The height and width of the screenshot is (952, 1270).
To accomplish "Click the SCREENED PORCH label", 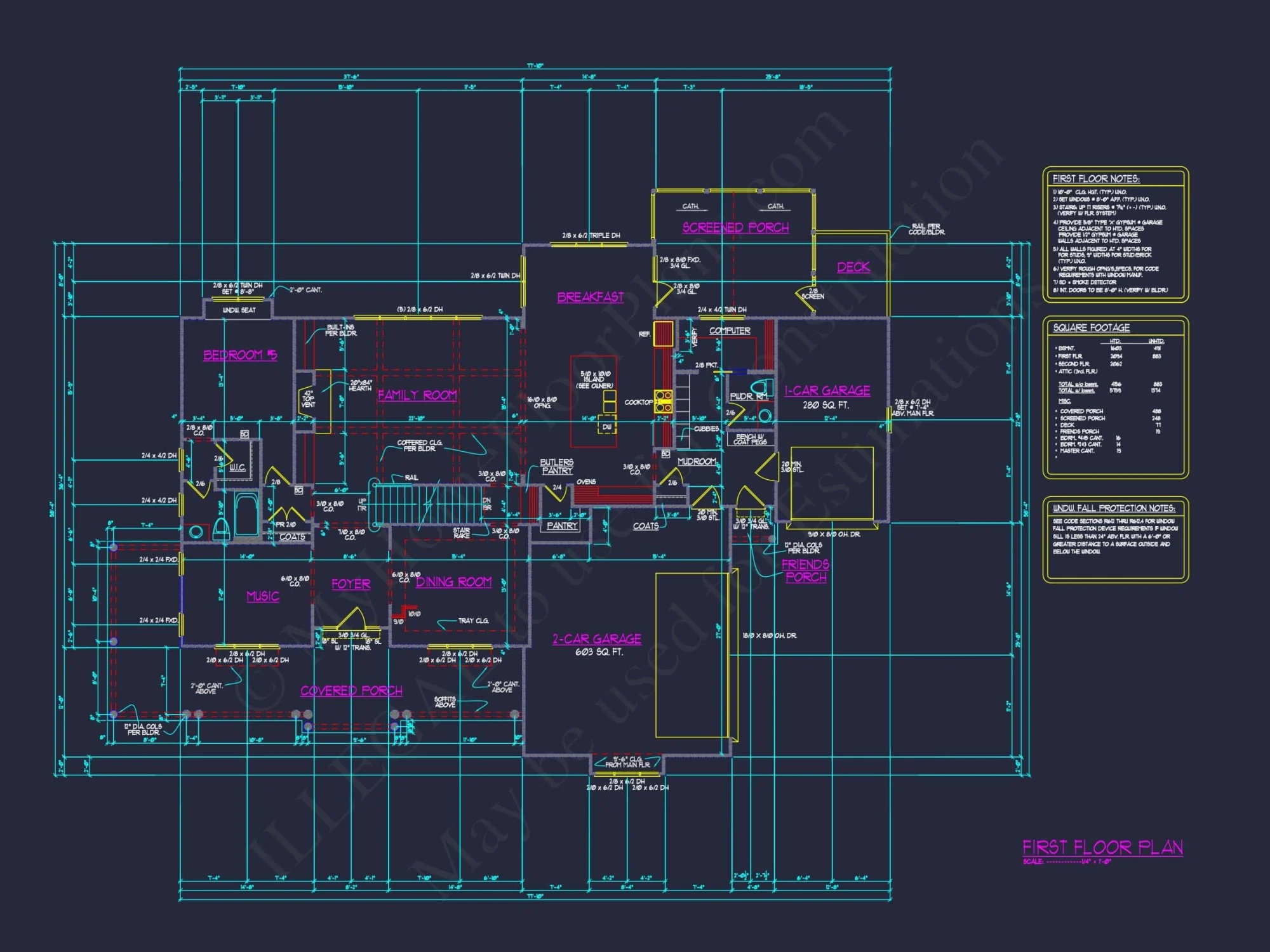I will pyautogui.click(x=735, y=227).
